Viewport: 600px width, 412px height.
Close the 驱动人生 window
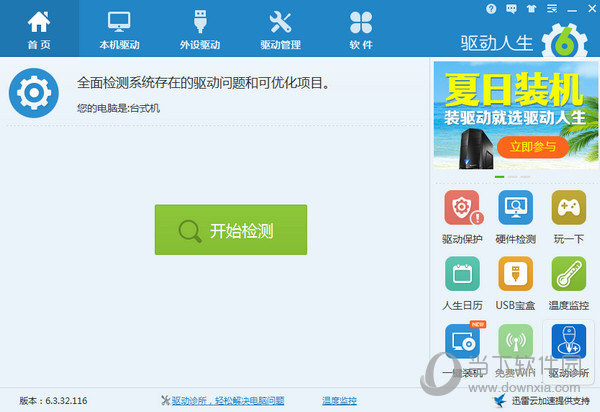tap(592, 8)
